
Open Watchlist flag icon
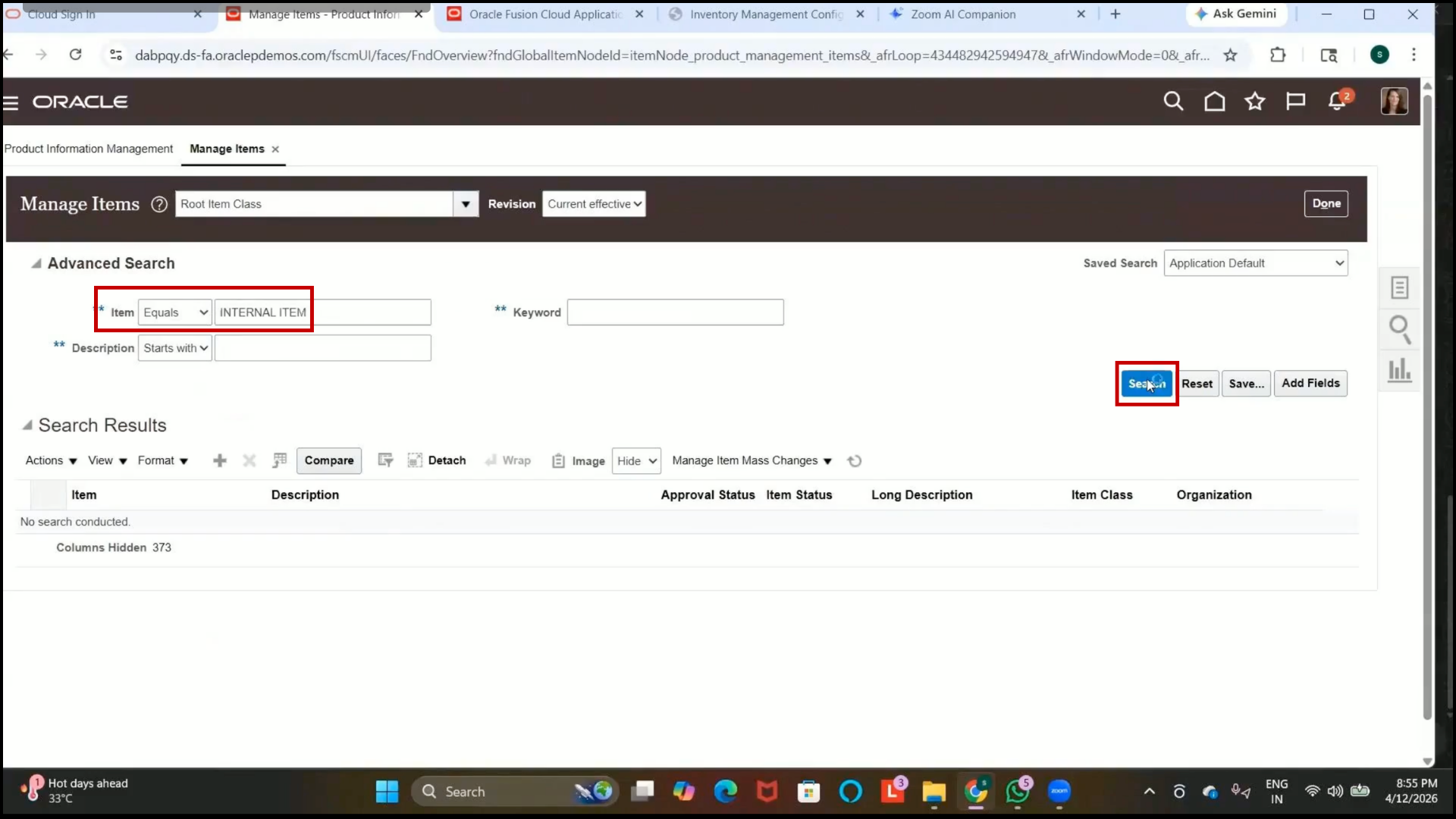coord(1295,102)
